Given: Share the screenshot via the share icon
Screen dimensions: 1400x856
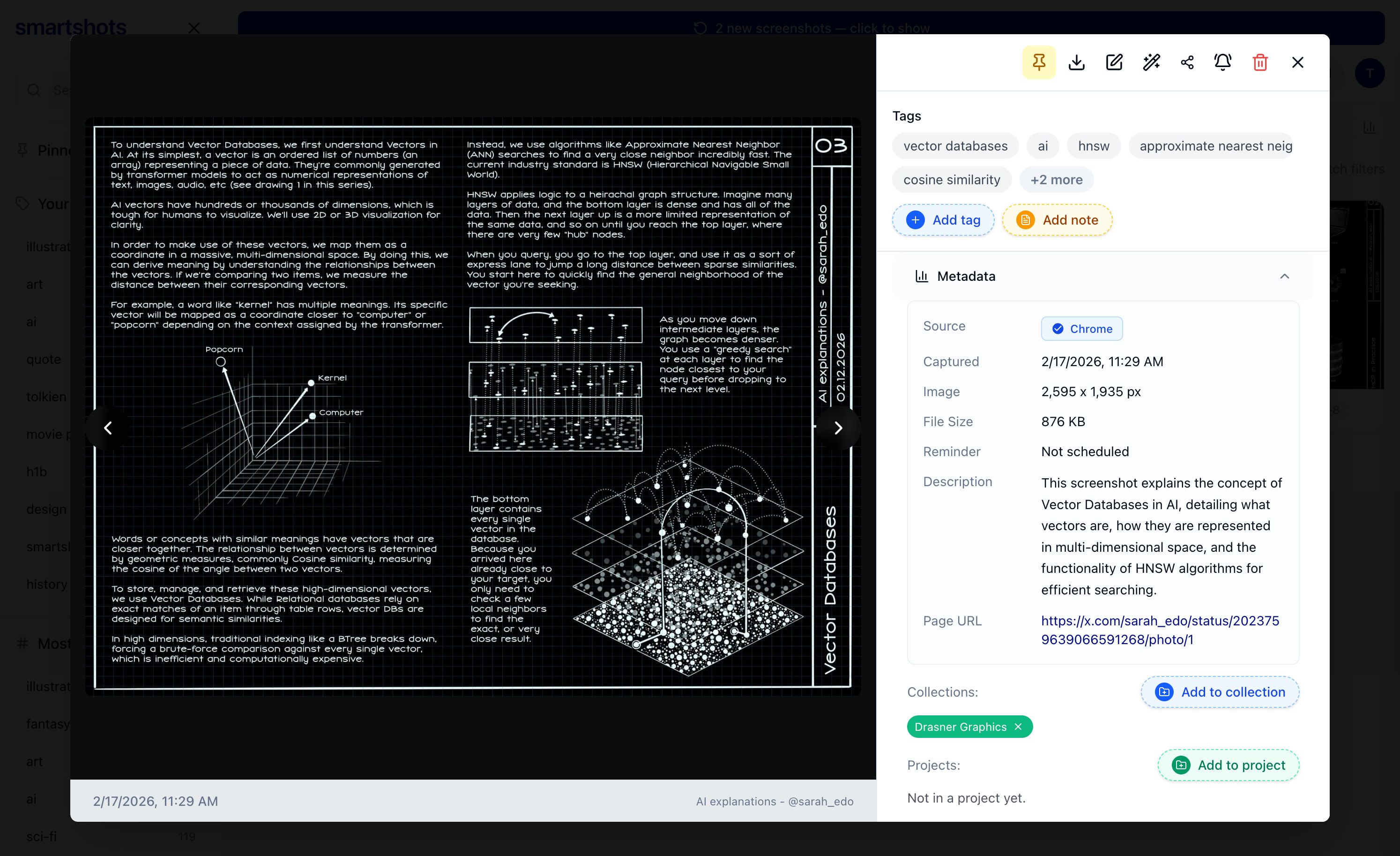Looking at the screenshot, I should click(x=1187, y=62).
